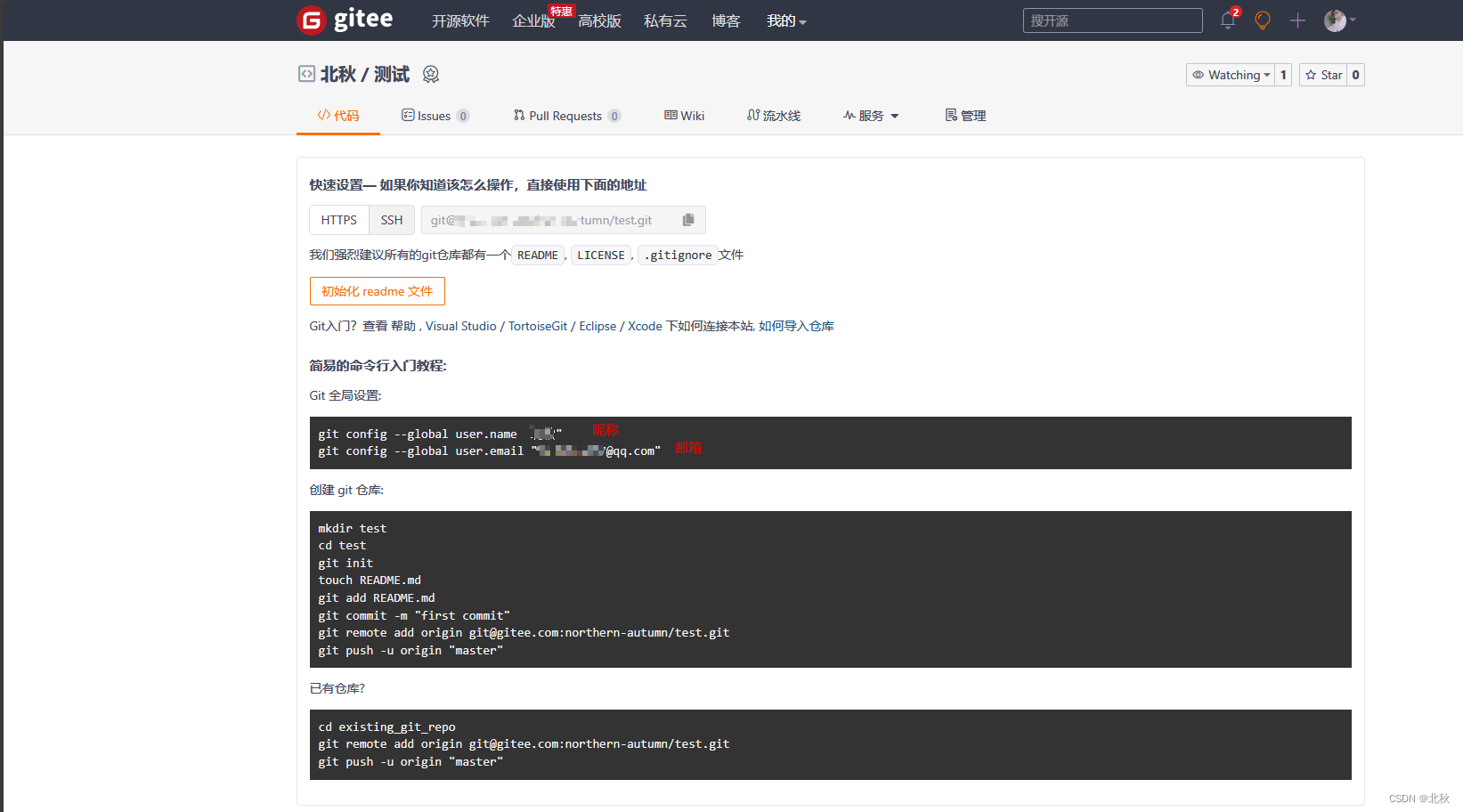Screen dimensions: 1463x812
Task: Open notifications via the bell icon
Action: [x=1228, y=20]
